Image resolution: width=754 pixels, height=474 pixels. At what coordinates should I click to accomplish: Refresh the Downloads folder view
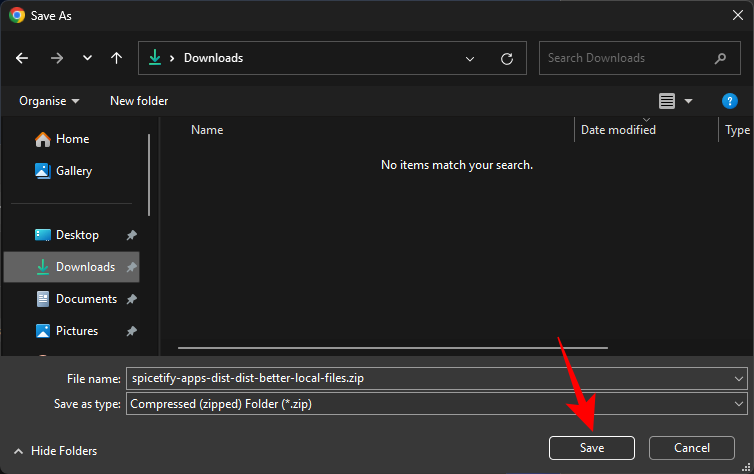(507, 58)
